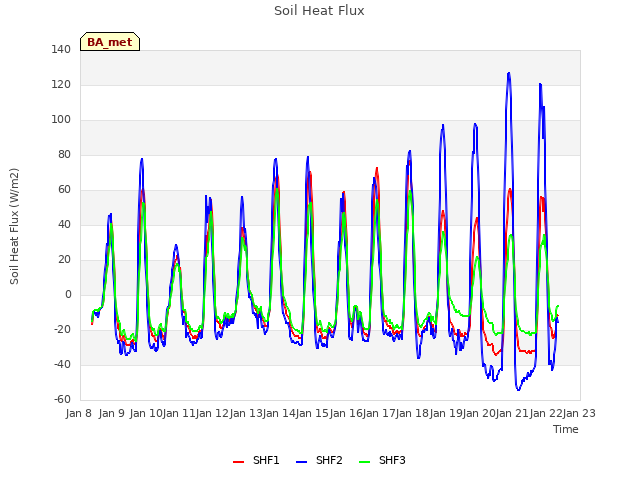Click the Jan 12 tick label
Viewport: 640px width, 480px height.
click(212, 413)
